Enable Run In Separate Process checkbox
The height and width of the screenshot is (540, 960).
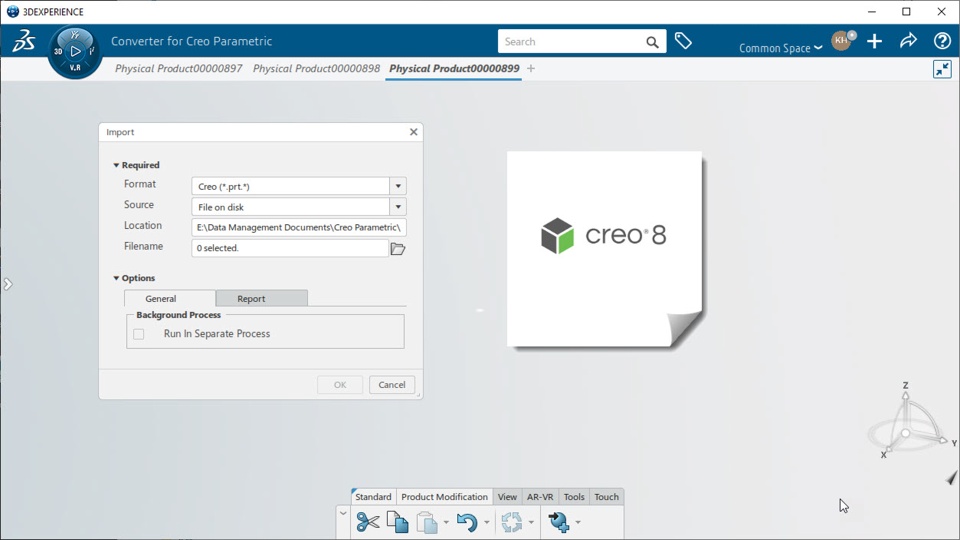click(139, 334)
